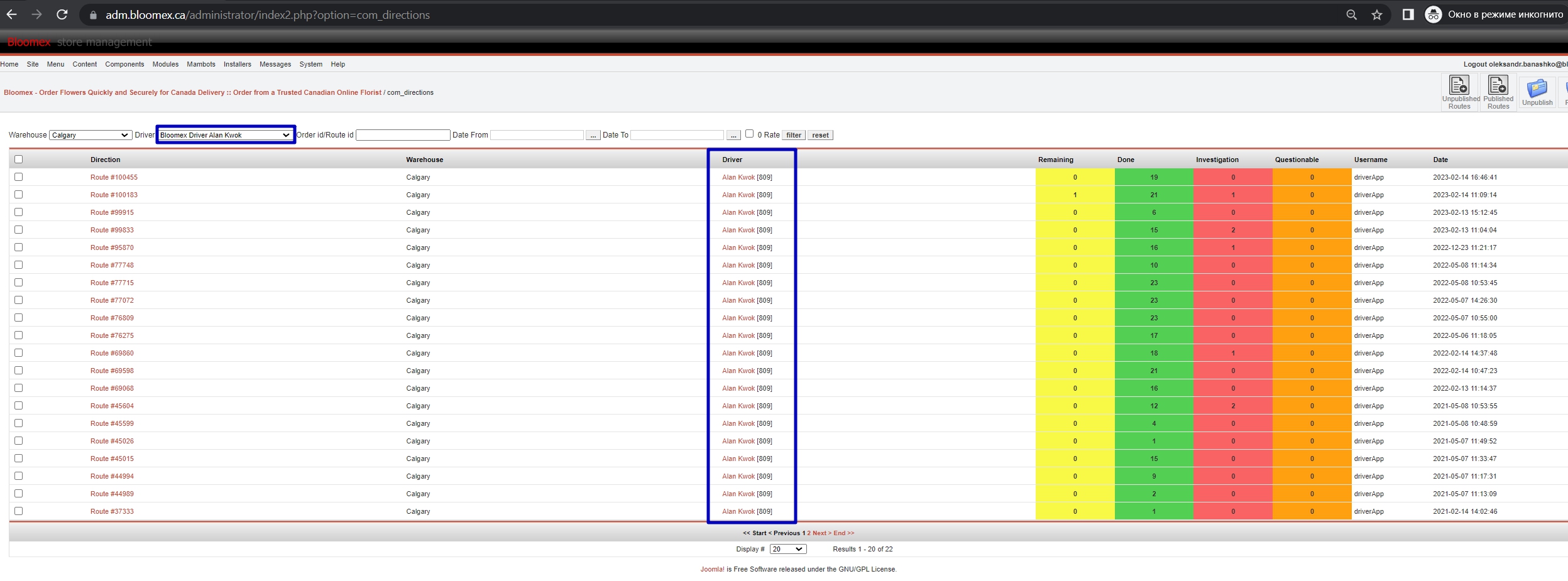Open the Components menu
The image size is (1568, 581).
coord(124,64)
